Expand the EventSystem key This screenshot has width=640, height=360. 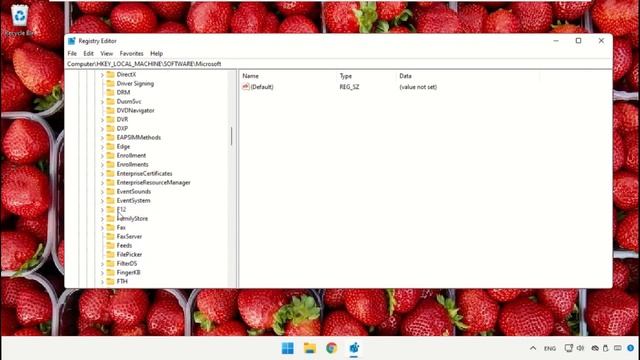102,201
